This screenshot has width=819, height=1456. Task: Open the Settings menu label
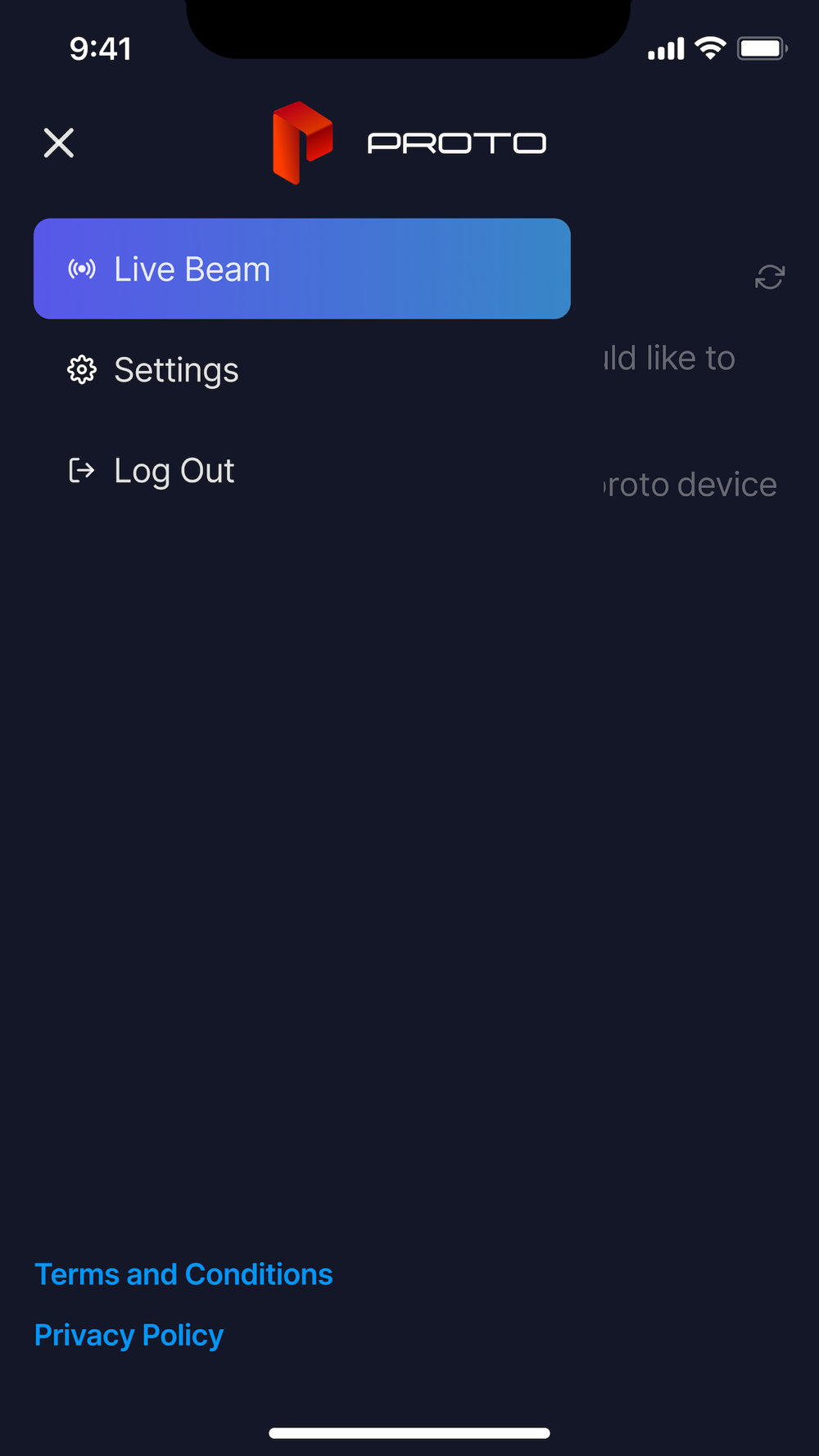[x=176, y=370]
